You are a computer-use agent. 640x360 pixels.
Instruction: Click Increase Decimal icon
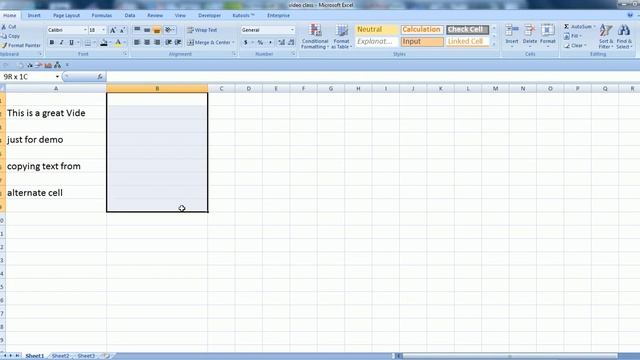tap(281, 42)
